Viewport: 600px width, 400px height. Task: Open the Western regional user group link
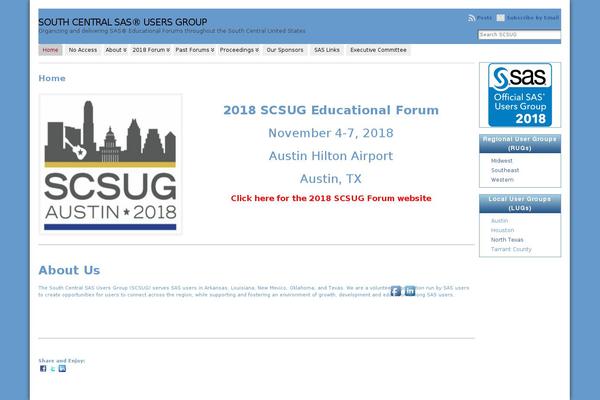pyautogui.click(x=502, y=180)
